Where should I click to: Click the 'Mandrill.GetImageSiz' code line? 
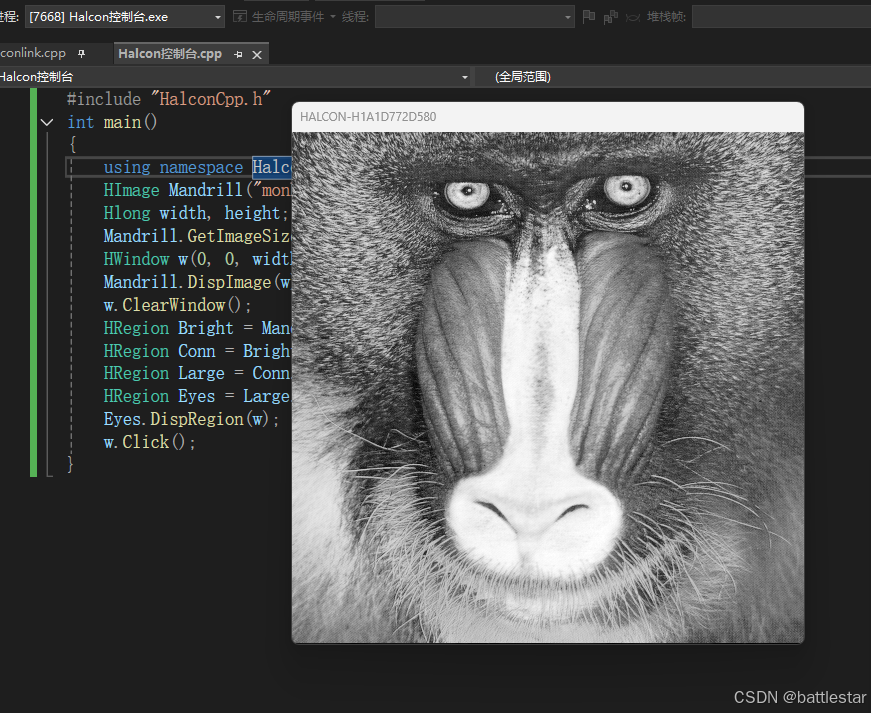197,236
